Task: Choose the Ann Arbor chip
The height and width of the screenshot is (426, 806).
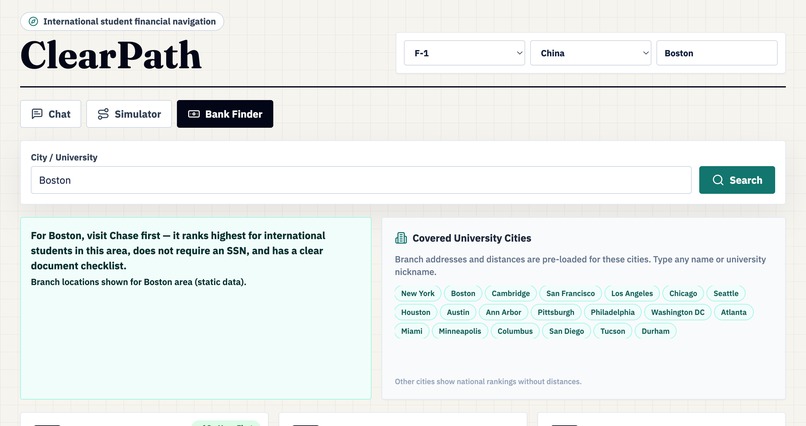Action: (x=503, y=312)
